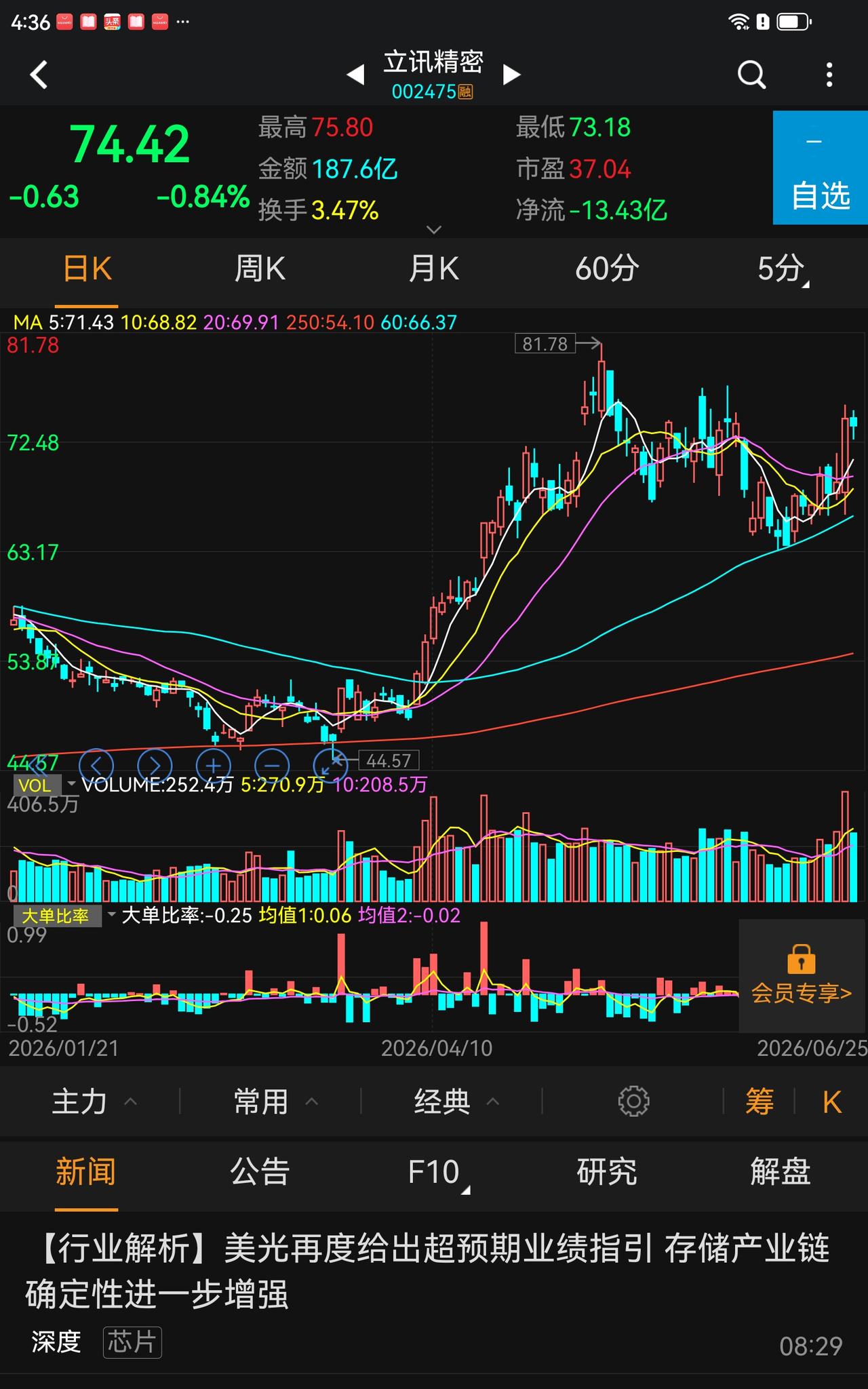Image resolution: width=868 pixels, height=1389 pixels.
Task: Open the 5分 period dropdown
Action: click(x=783, y=269)
